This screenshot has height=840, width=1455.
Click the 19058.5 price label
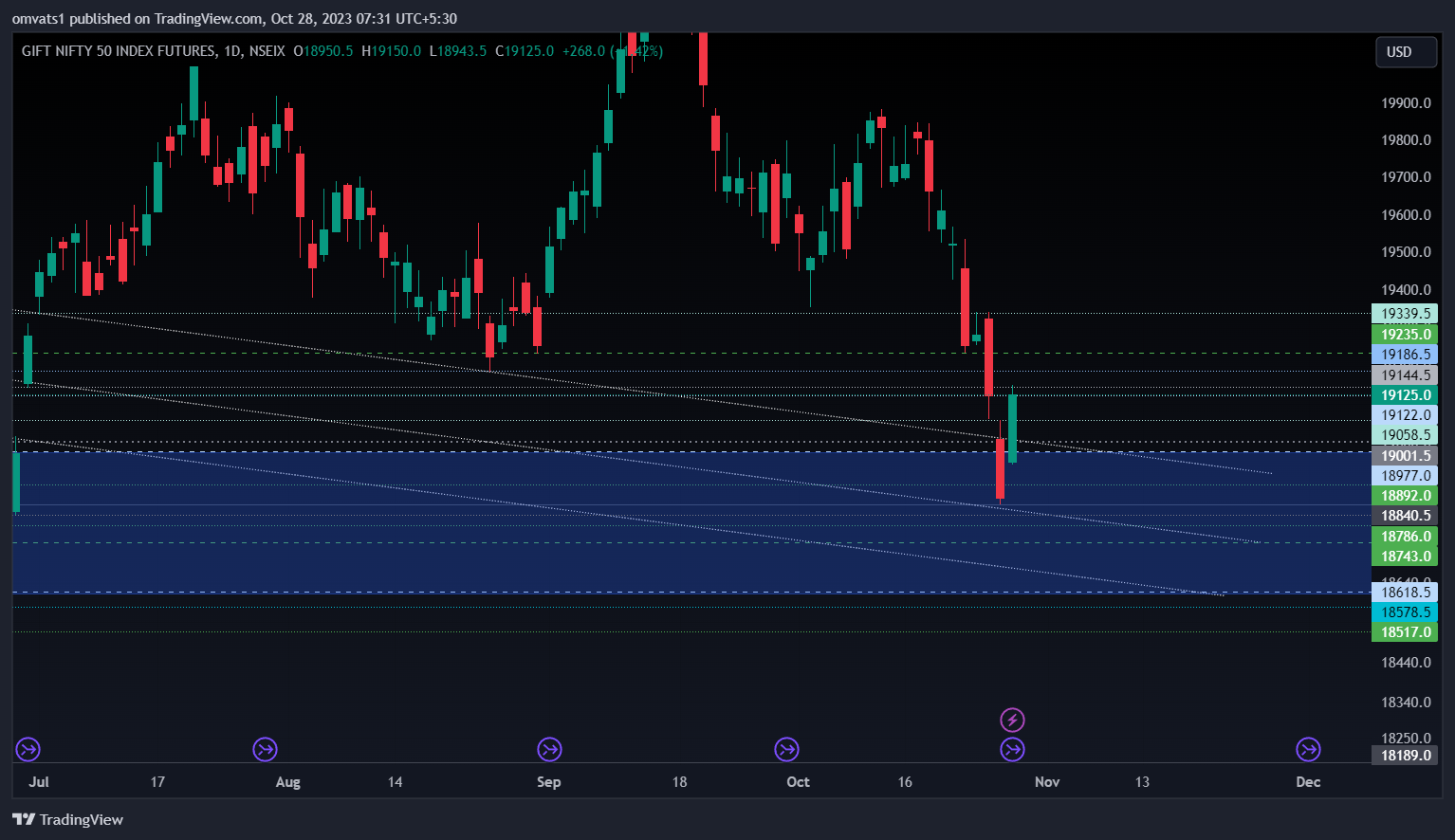pyautogui.click(x=1405, y=435)
